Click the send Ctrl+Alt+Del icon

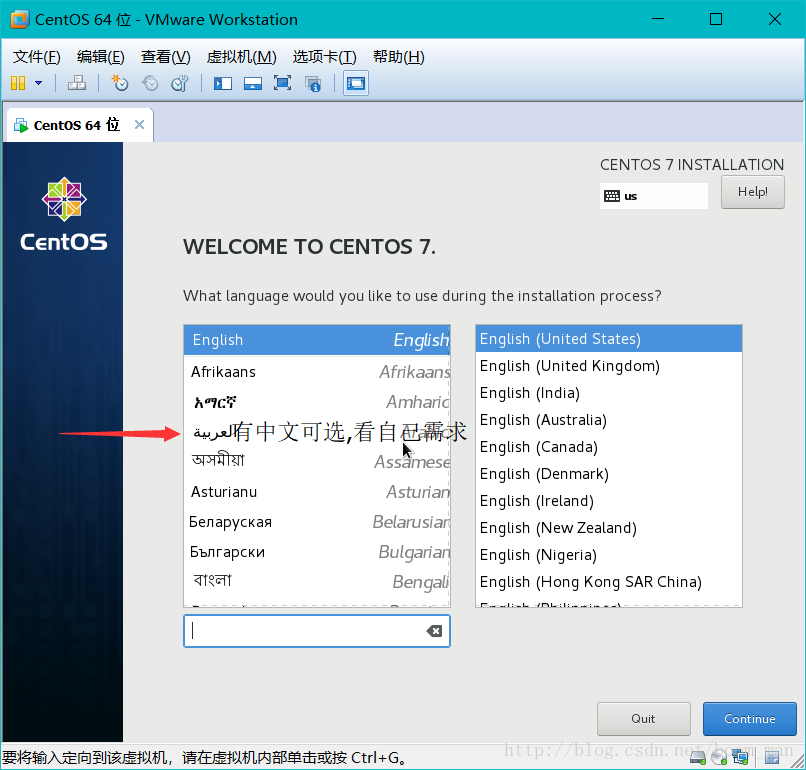(77, 83)
